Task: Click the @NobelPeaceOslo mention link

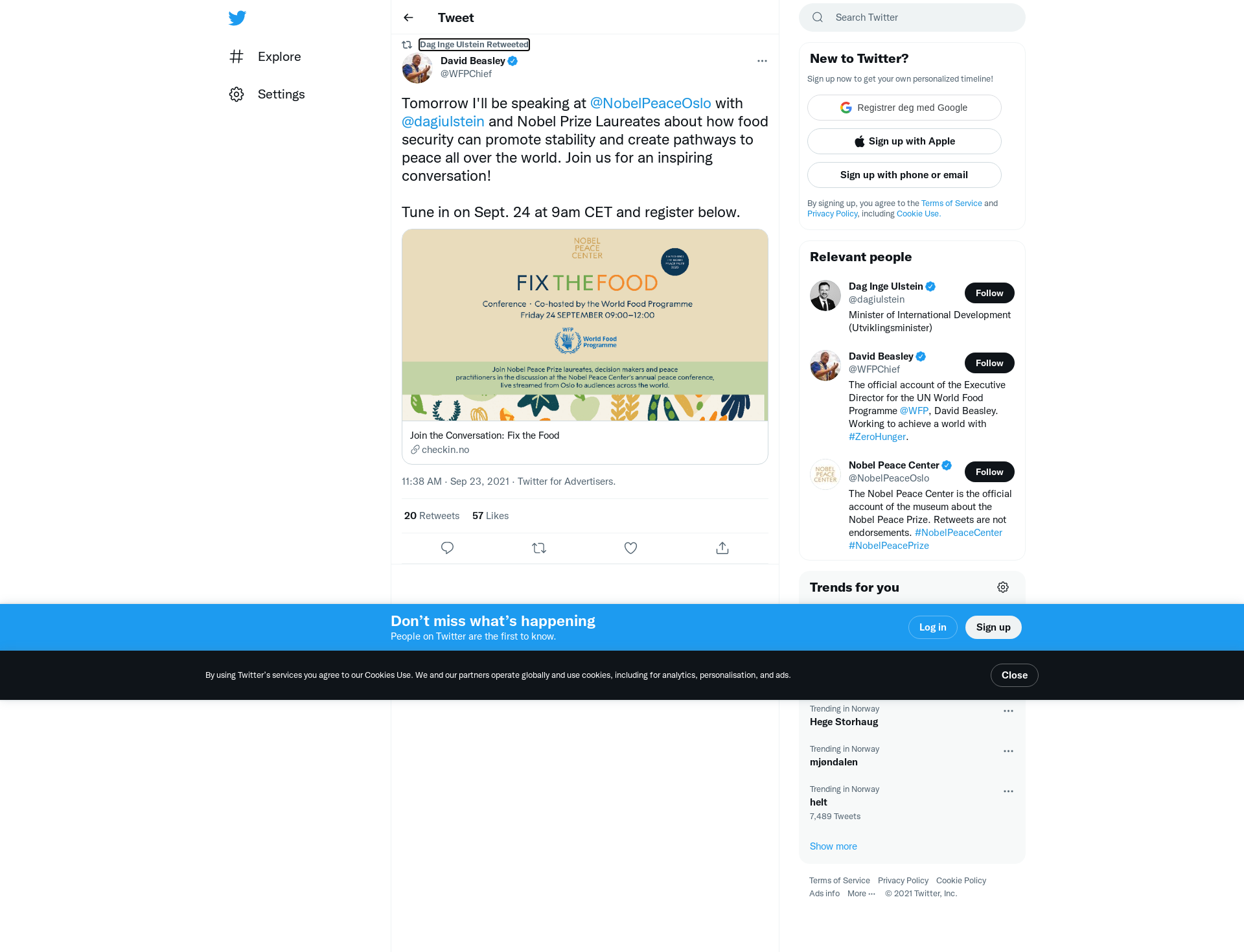Action: pyautogui.click(x=651, y=103)
